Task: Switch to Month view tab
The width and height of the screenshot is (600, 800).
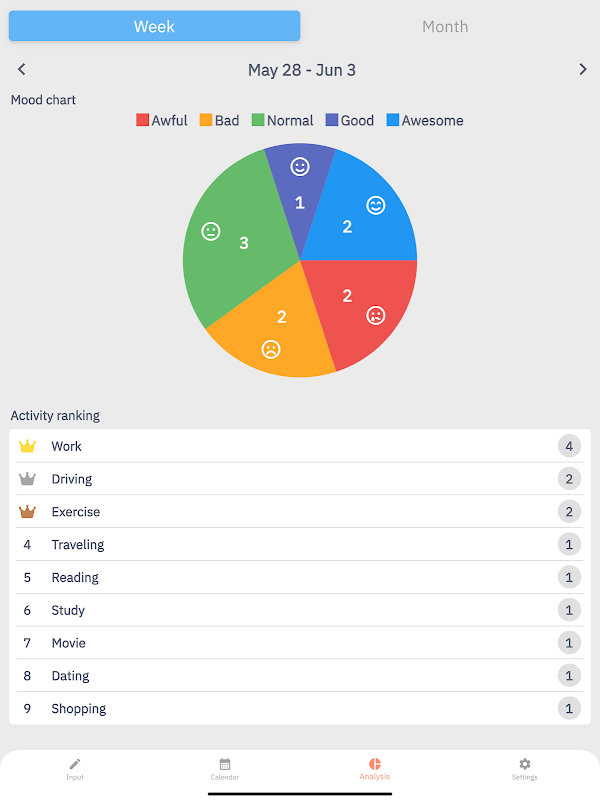Action: pos(445,27)
